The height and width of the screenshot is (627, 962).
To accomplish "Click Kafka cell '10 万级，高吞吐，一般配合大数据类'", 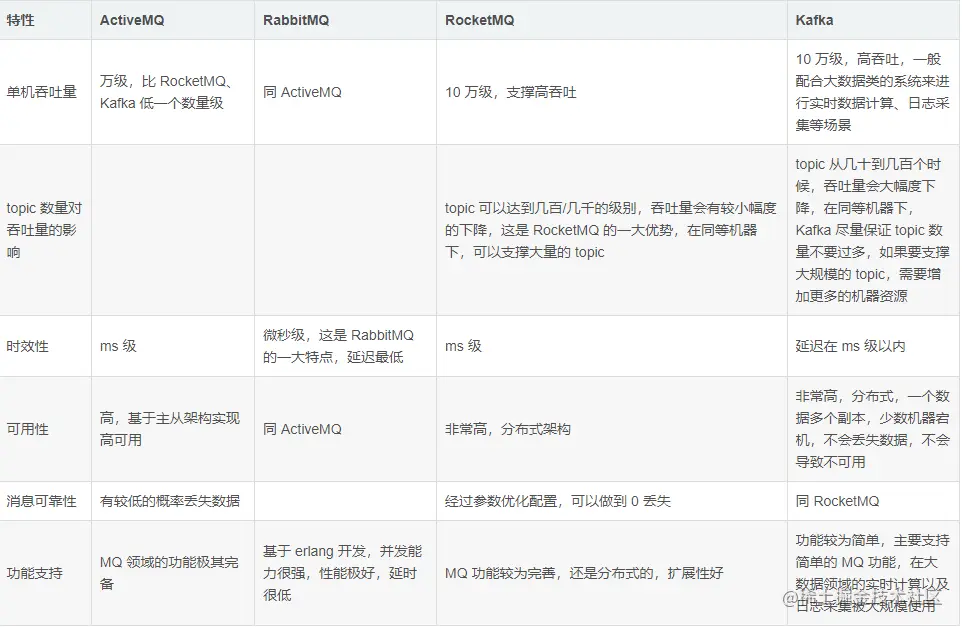I will click(872, 92).
